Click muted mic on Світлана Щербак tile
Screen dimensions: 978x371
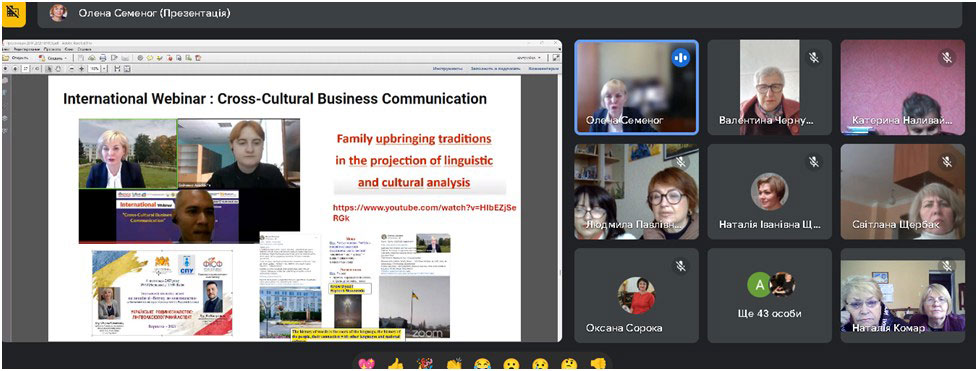coord(947,162)
